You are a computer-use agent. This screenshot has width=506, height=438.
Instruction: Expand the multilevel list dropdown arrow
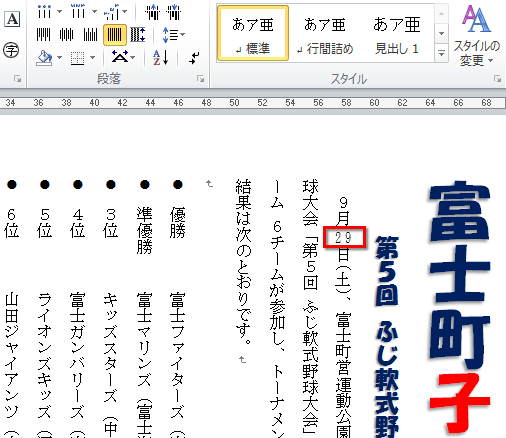(125, 12)
